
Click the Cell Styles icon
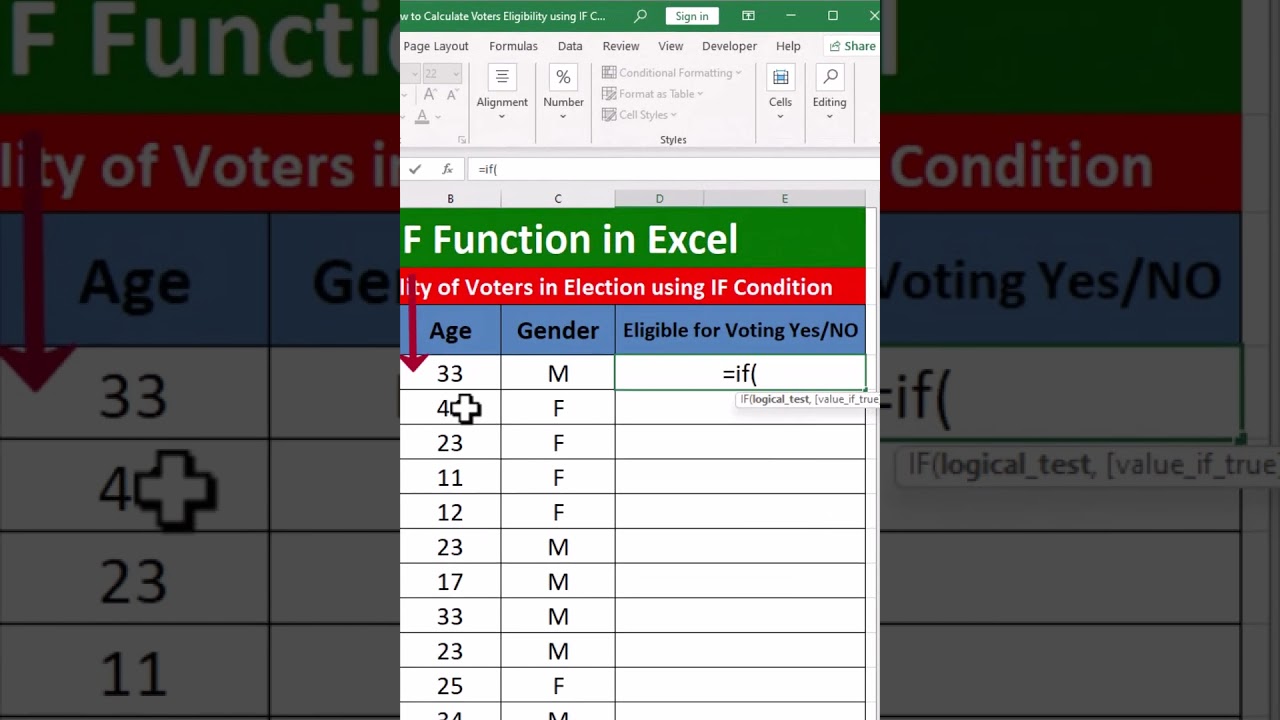pyautogui.click(x=609, y=115)
